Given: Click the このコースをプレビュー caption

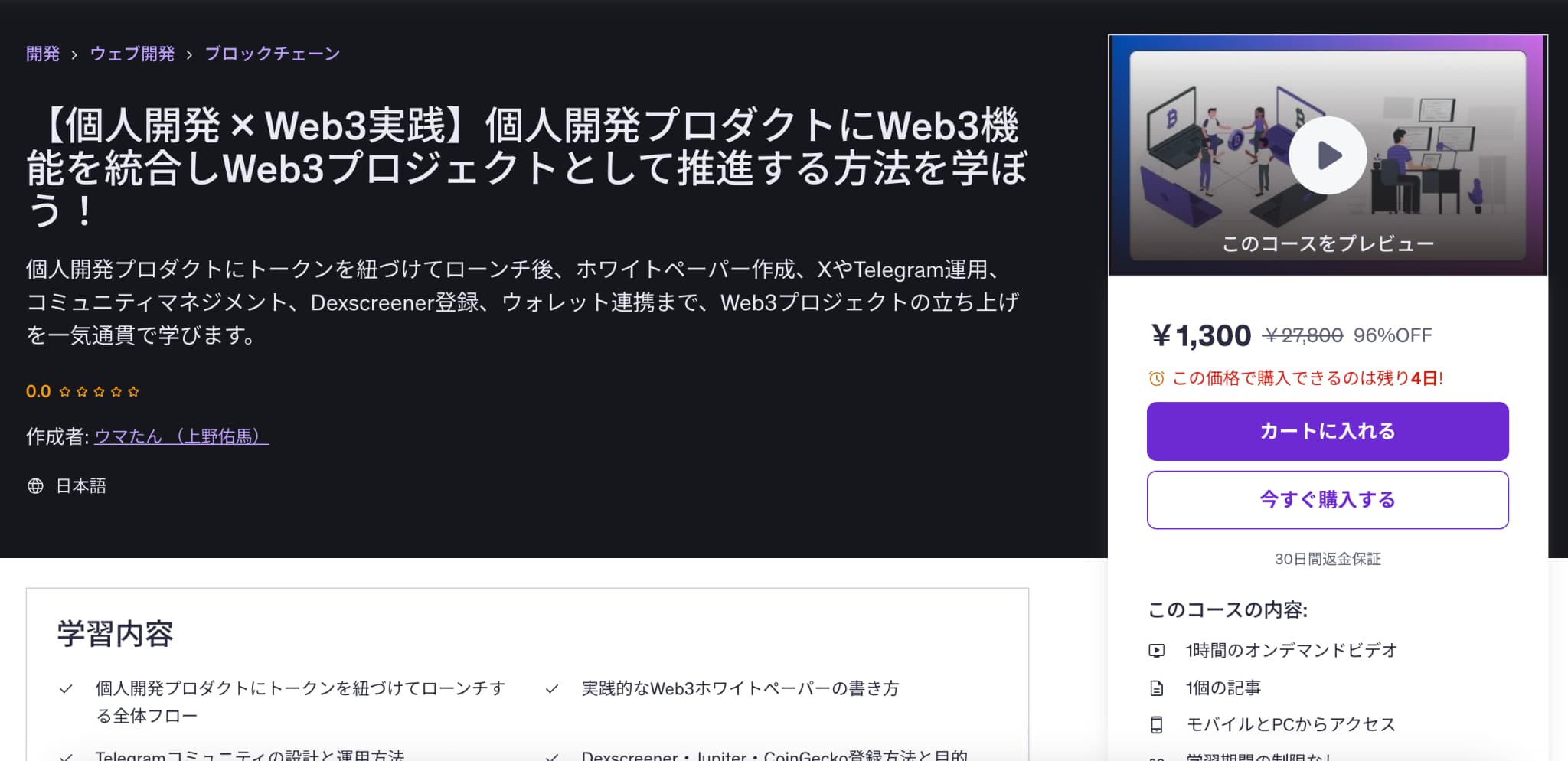Looking at the screenshot, I should [x=1328, y=243].
